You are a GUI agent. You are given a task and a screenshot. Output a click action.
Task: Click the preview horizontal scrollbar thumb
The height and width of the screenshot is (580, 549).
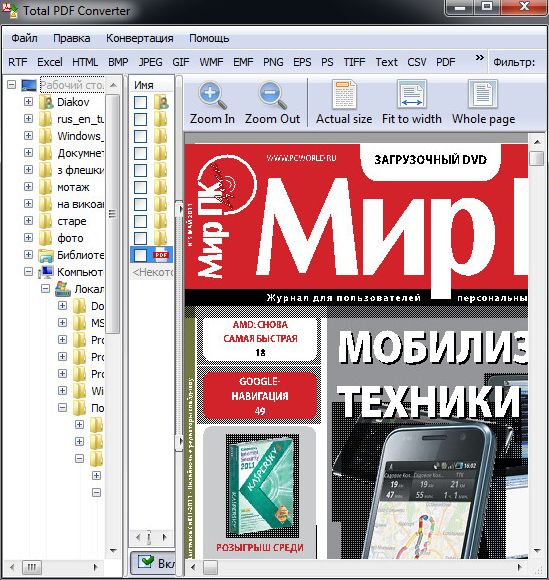[x=210, y=567]
